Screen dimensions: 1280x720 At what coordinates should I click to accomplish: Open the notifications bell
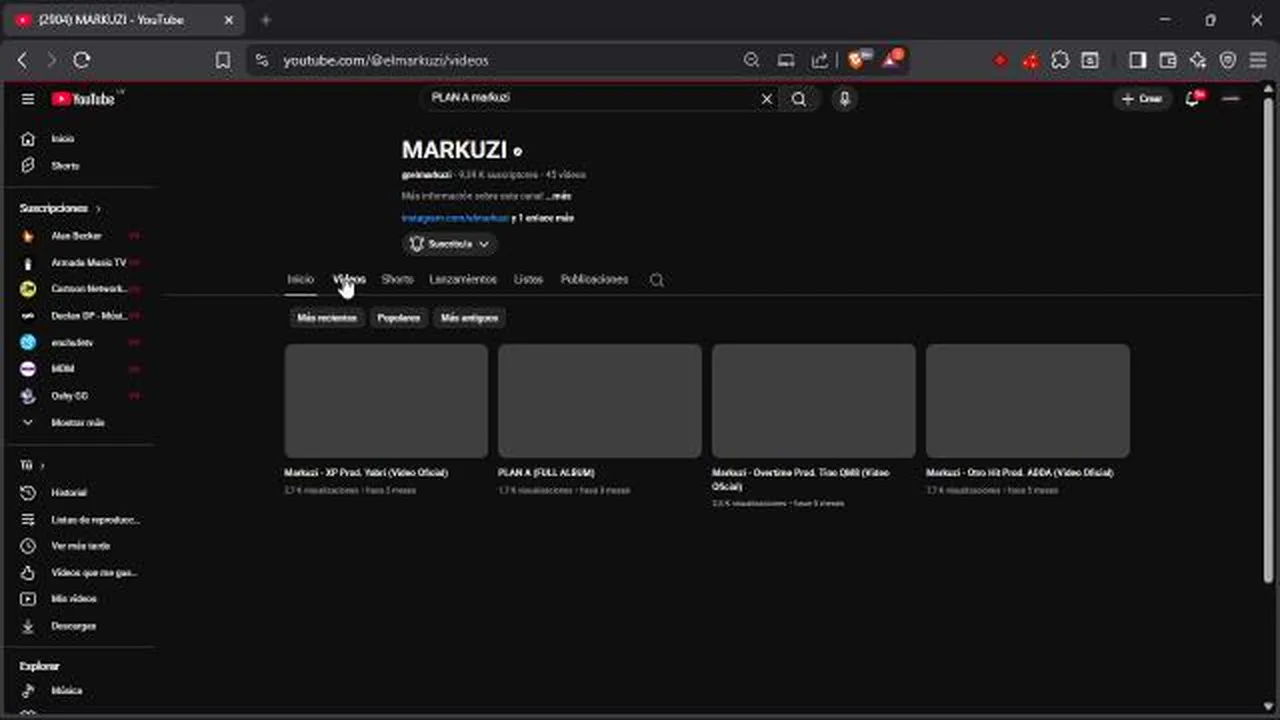(1192, 99)
